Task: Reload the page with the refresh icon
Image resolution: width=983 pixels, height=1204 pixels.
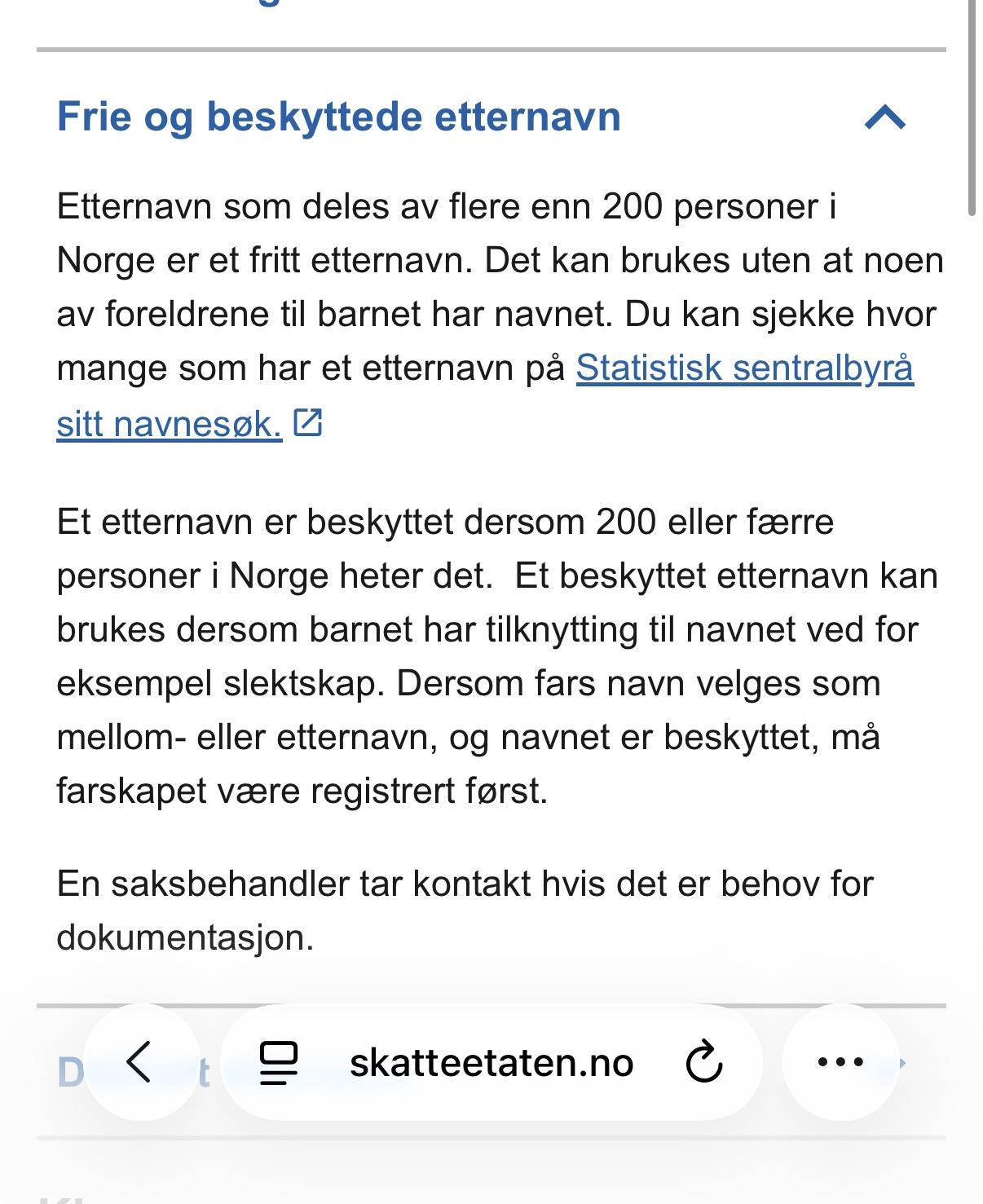Action: click(x=703, y=1062)
